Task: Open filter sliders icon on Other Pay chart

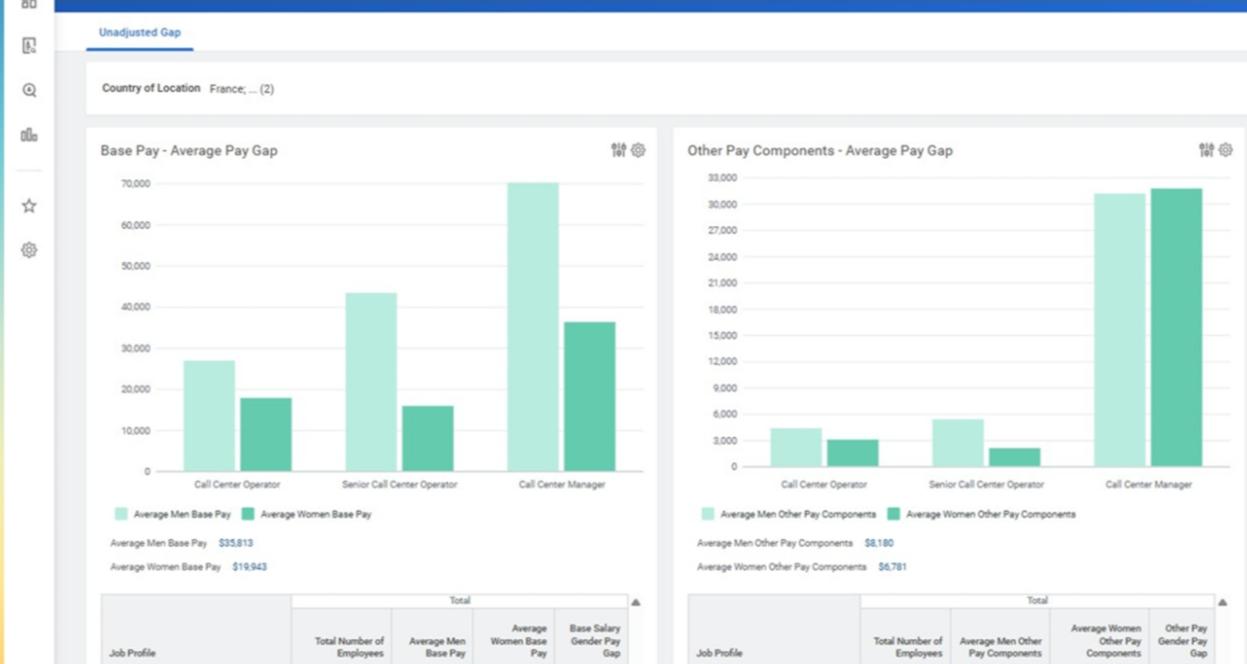Action: coord(1206,150)
